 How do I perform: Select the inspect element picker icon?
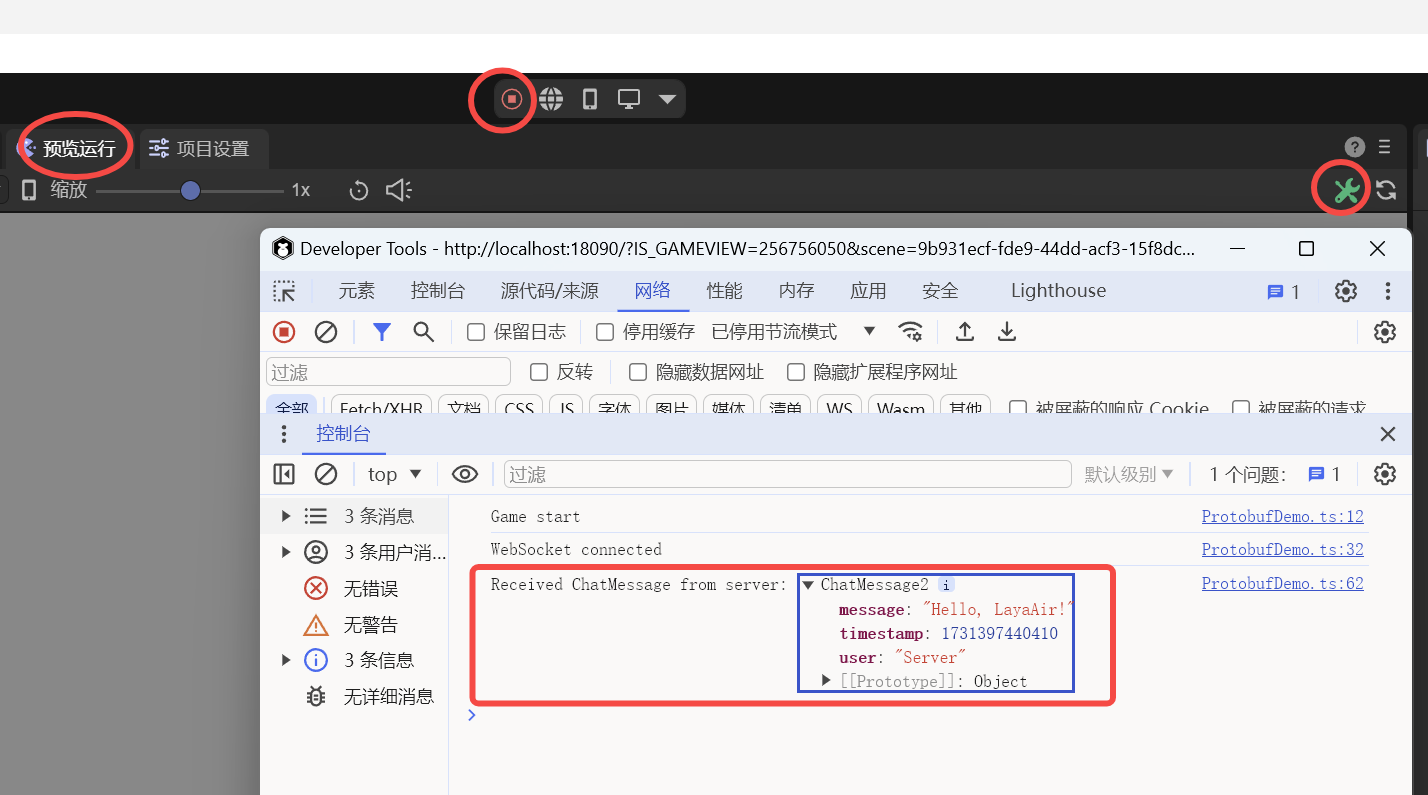(x=285, y=291)
